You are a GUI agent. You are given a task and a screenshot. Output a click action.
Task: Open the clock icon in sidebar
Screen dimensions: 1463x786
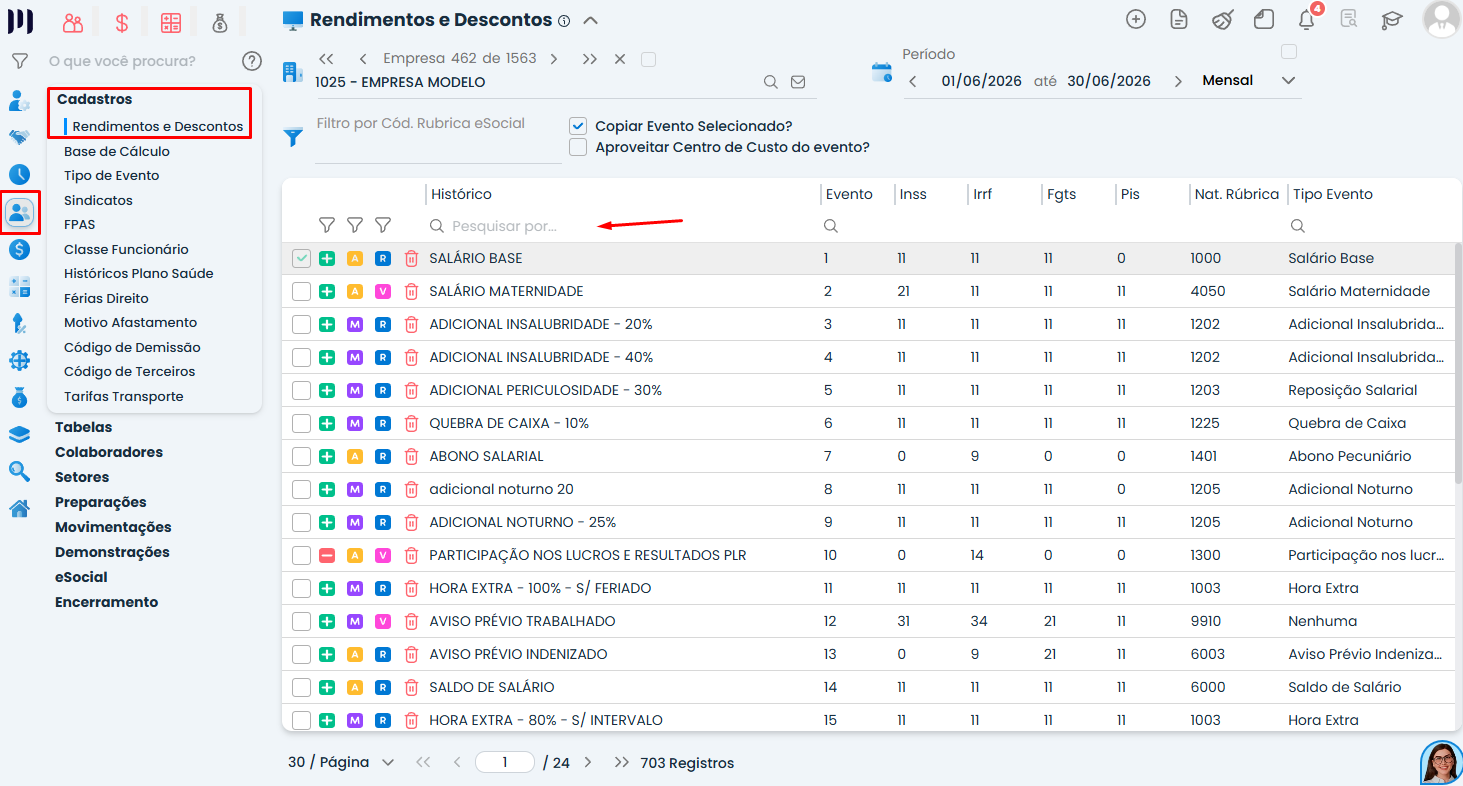(x=19, y=174)
